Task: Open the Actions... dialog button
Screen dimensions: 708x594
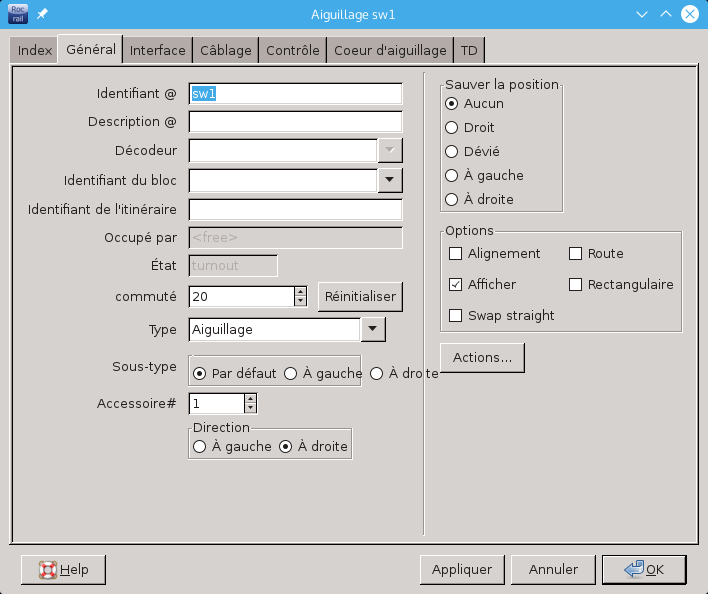Action: point(482,357)
